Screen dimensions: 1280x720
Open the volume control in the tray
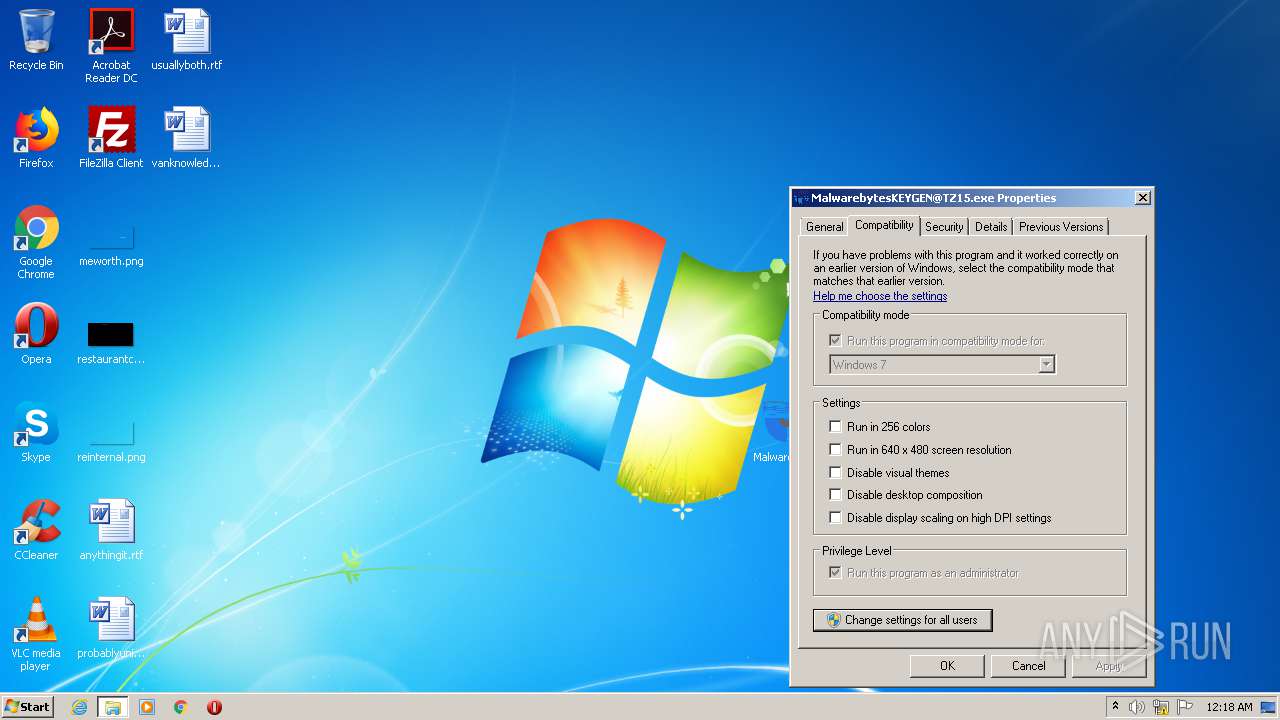coord(1137,707)
